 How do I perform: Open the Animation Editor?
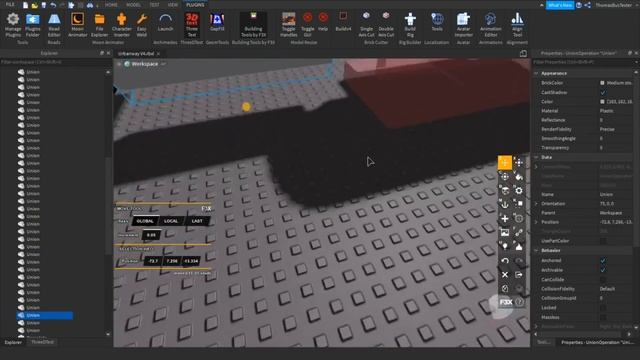click(x=491, y=25)
